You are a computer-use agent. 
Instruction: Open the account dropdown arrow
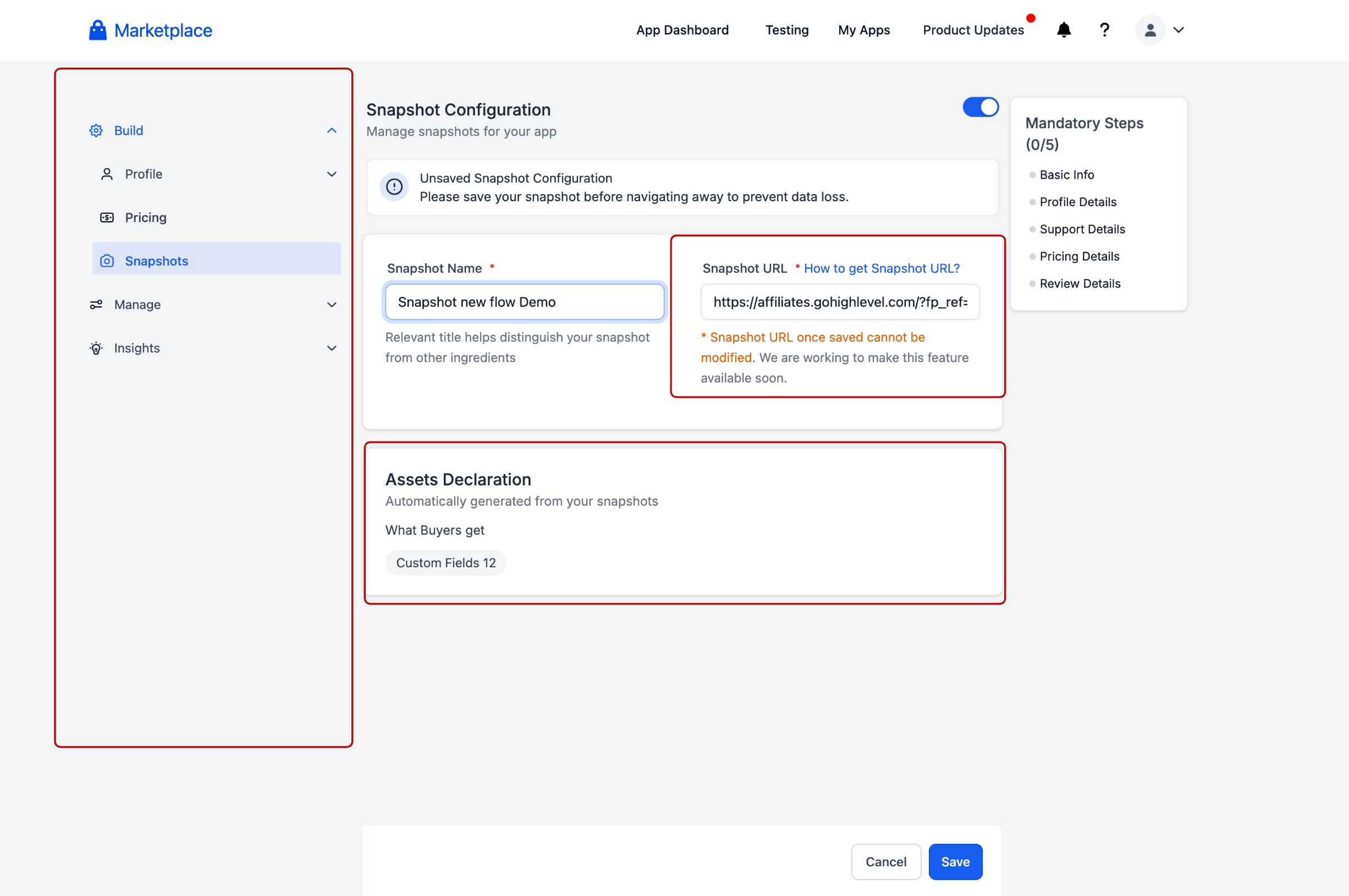[x=1179, y=30]
